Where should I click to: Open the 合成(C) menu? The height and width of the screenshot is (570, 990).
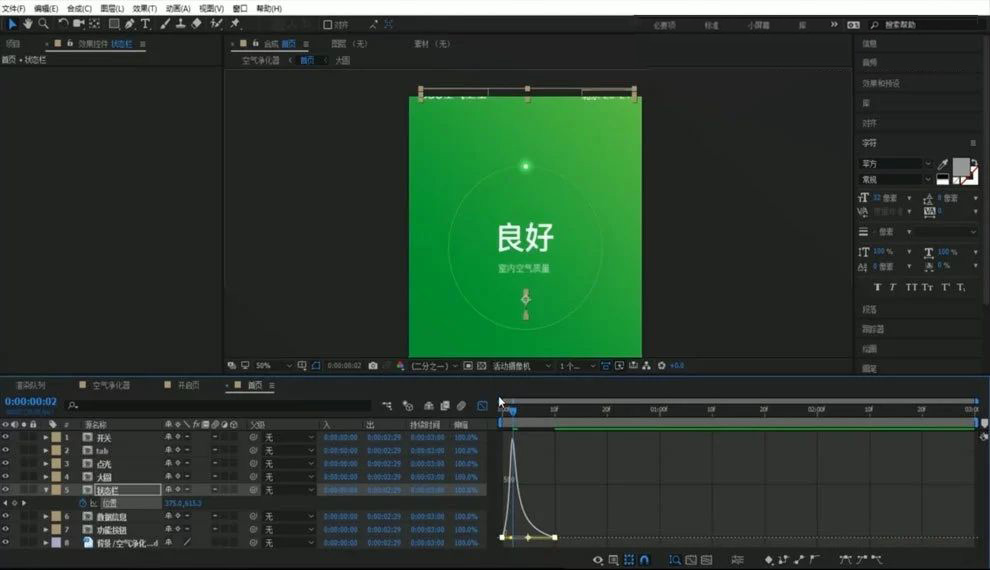point(79,8)
